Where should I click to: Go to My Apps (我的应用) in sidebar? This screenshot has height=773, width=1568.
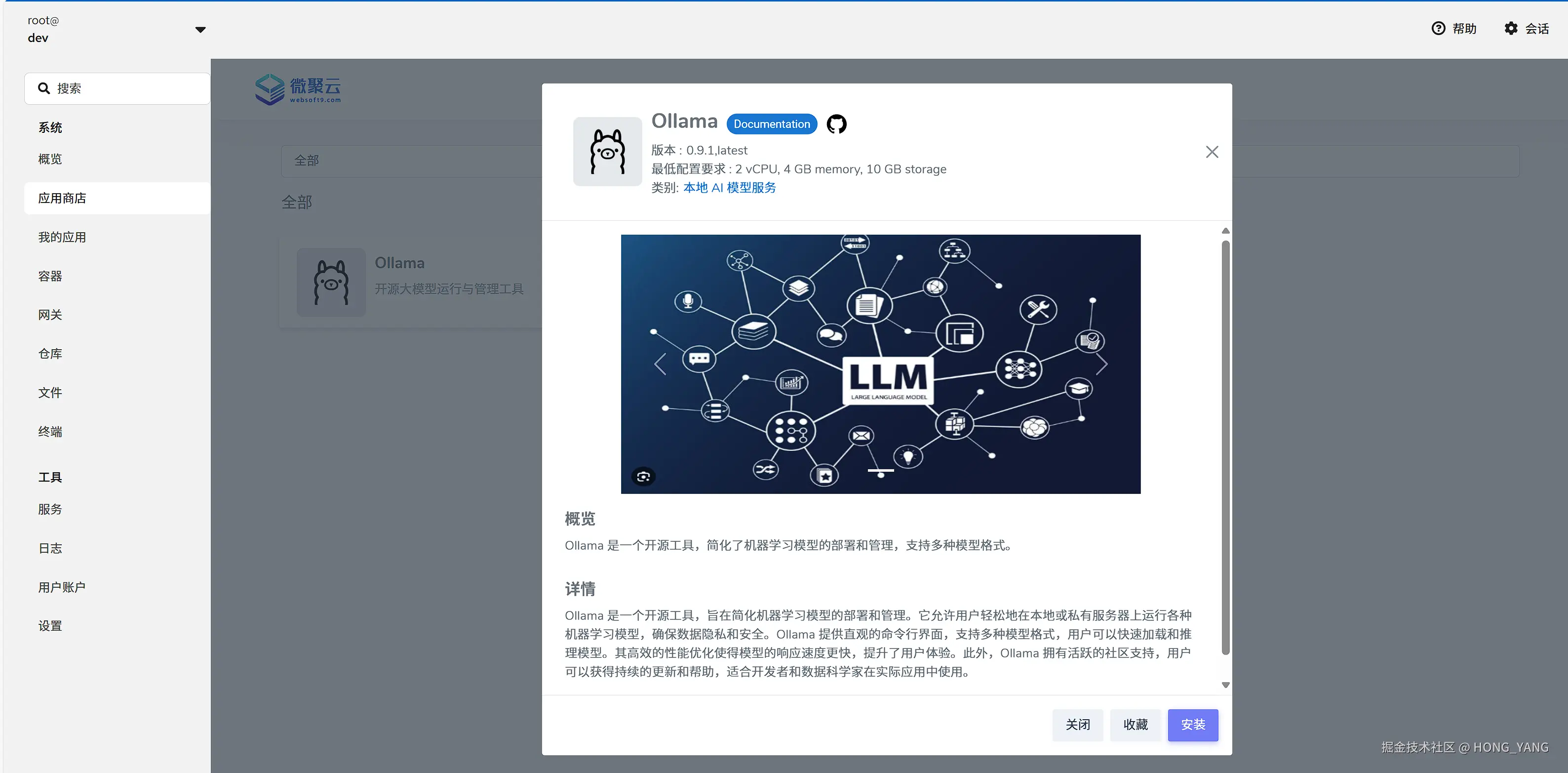[x=62, y=237]
